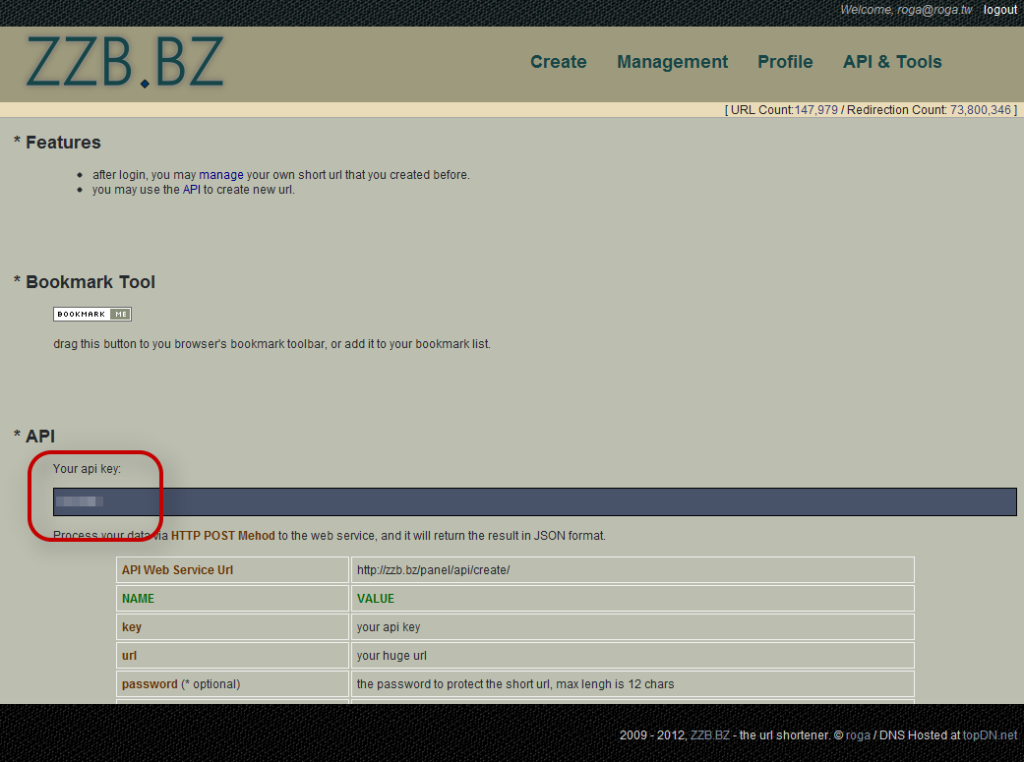The image size is (1024, 762).
Task: Open the ZZB.BZ link in footer
Action: pos(709,735)
